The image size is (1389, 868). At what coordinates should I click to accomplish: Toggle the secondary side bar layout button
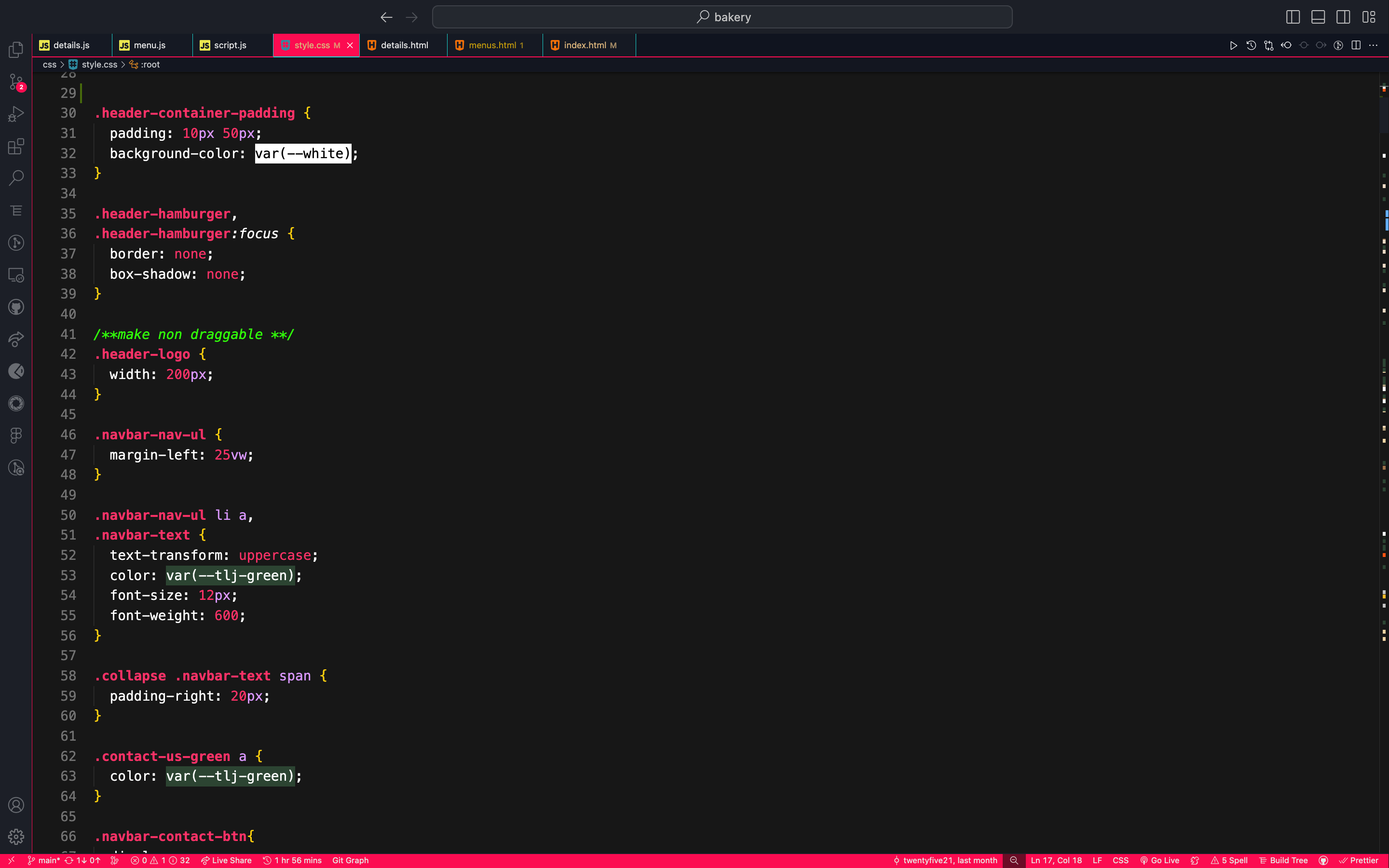pyautogui.click(x=1343, y=17)
